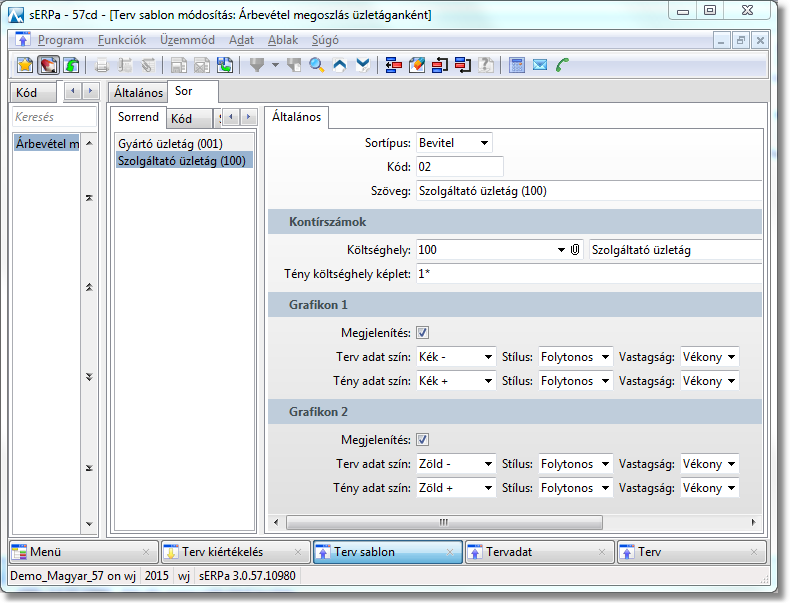Click the envelope mail icon

540,65
